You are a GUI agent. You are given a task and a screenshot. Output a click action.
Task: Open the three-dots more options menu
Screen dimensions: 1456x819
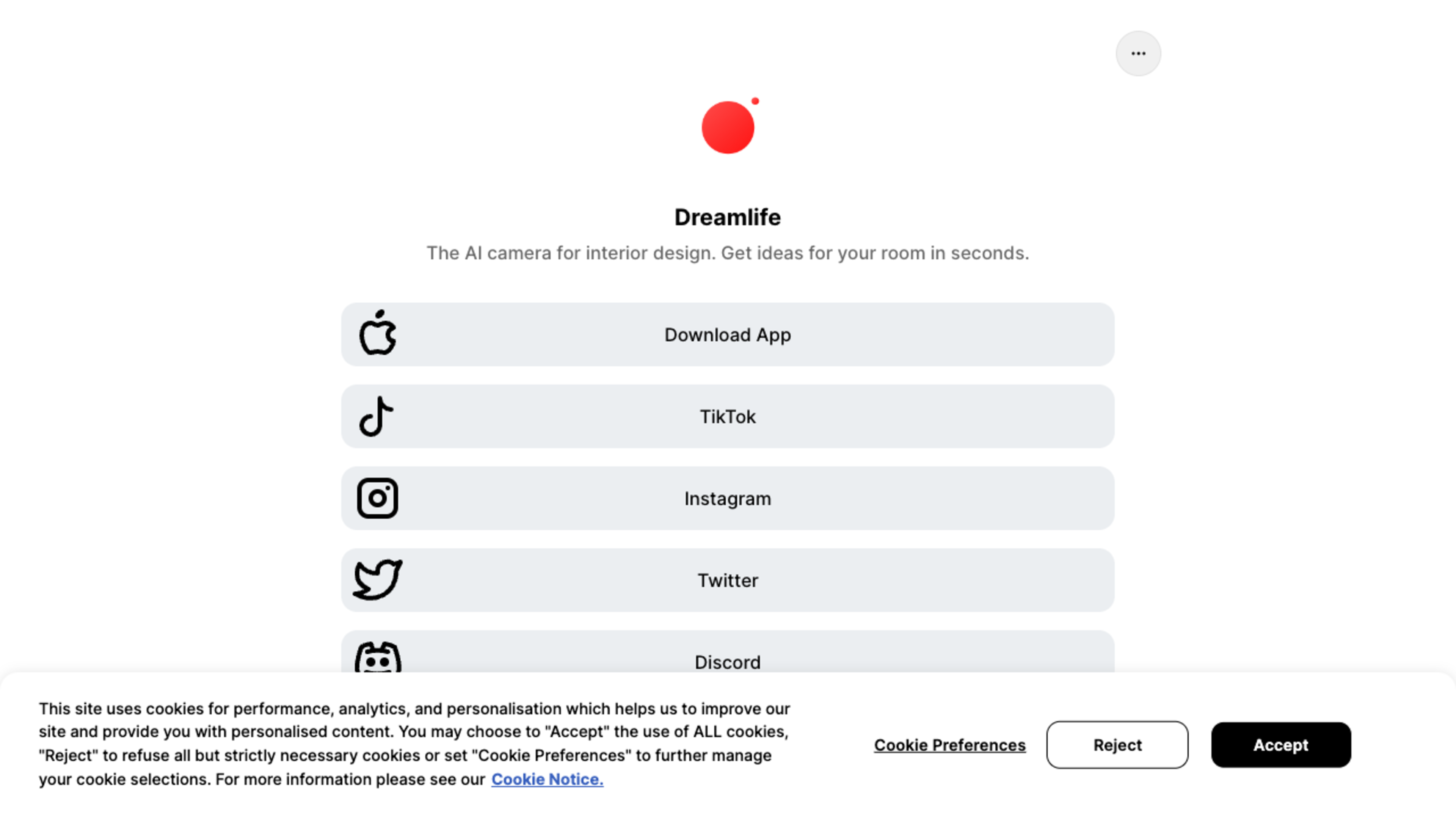pyautogui.click(x=1138, y=54)
